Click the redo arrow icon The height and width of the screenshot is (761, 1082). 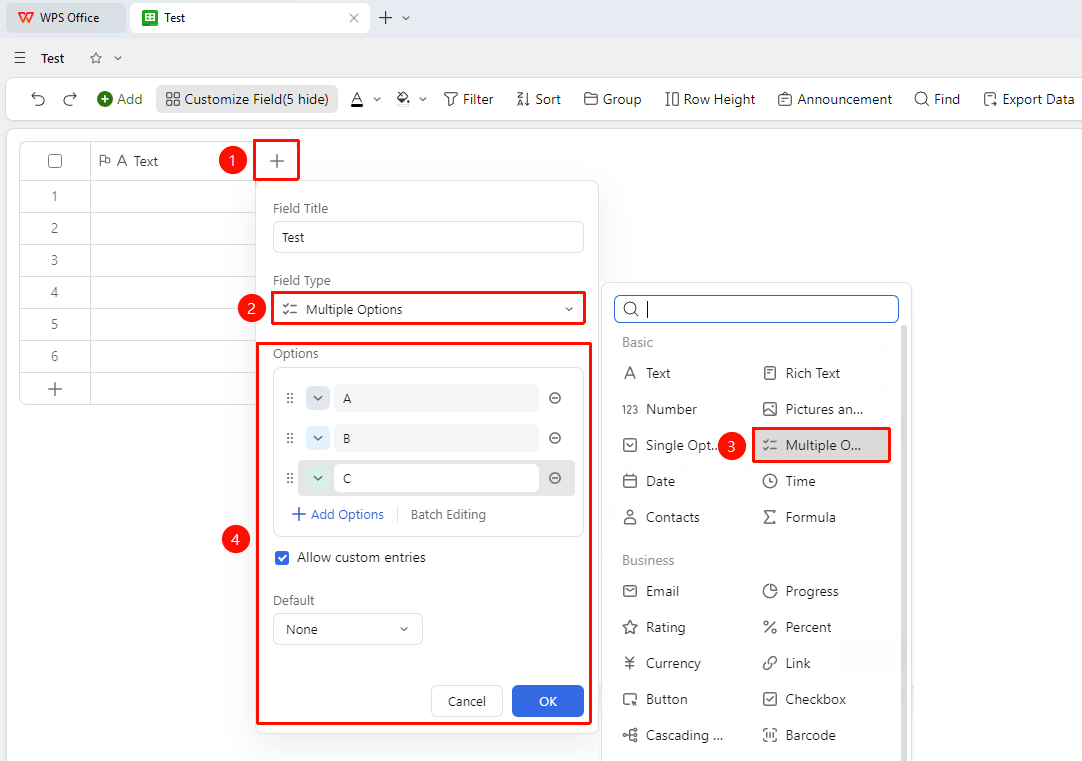pyautogui.click(x=70, y=99)
